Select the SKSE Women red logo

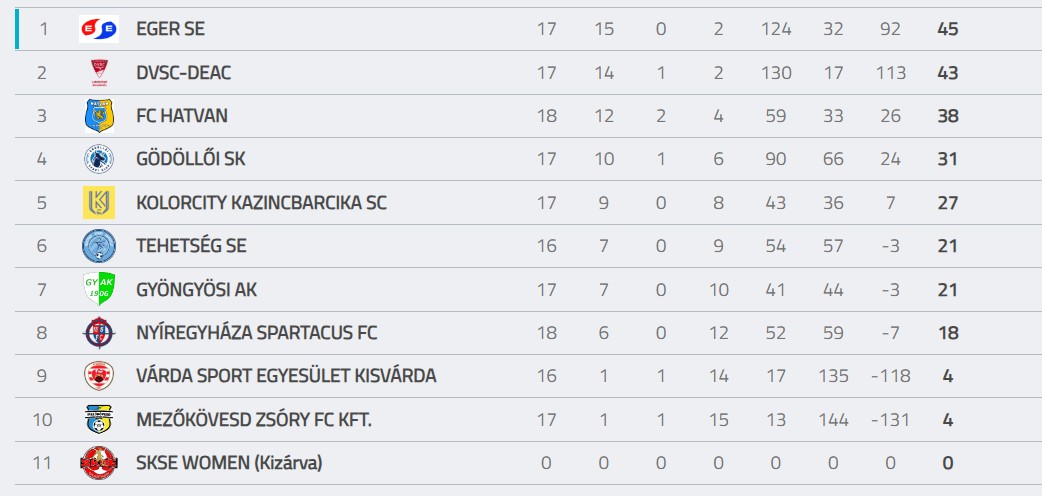(x=99, y=463)
